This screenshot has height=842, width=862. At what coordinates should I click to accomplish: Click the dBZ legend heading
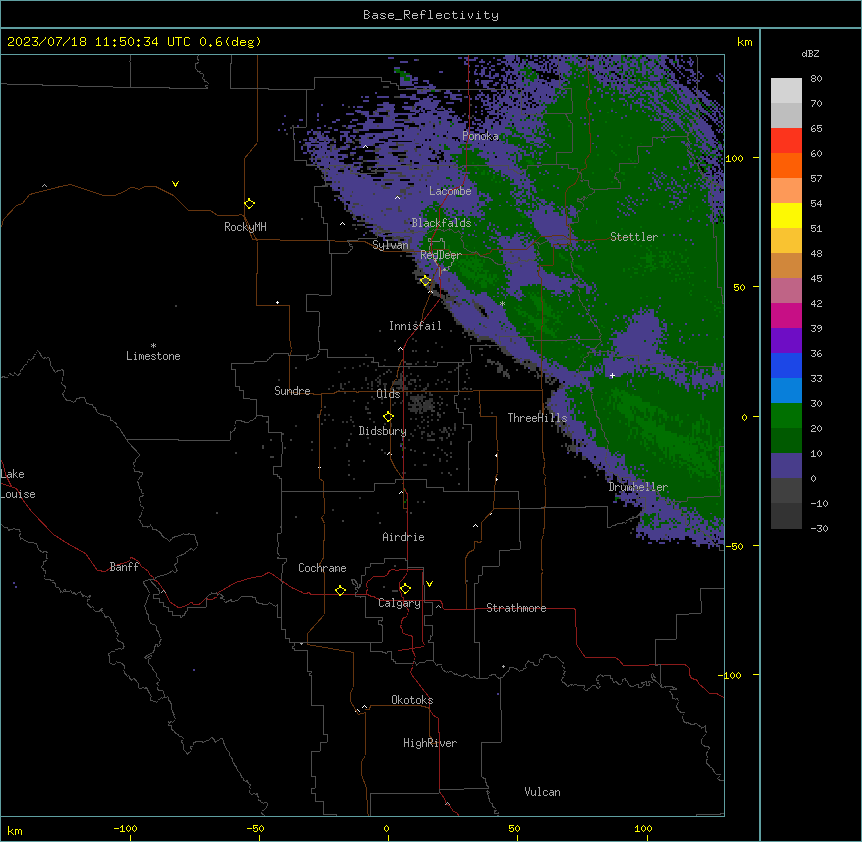tap(810, 53)
